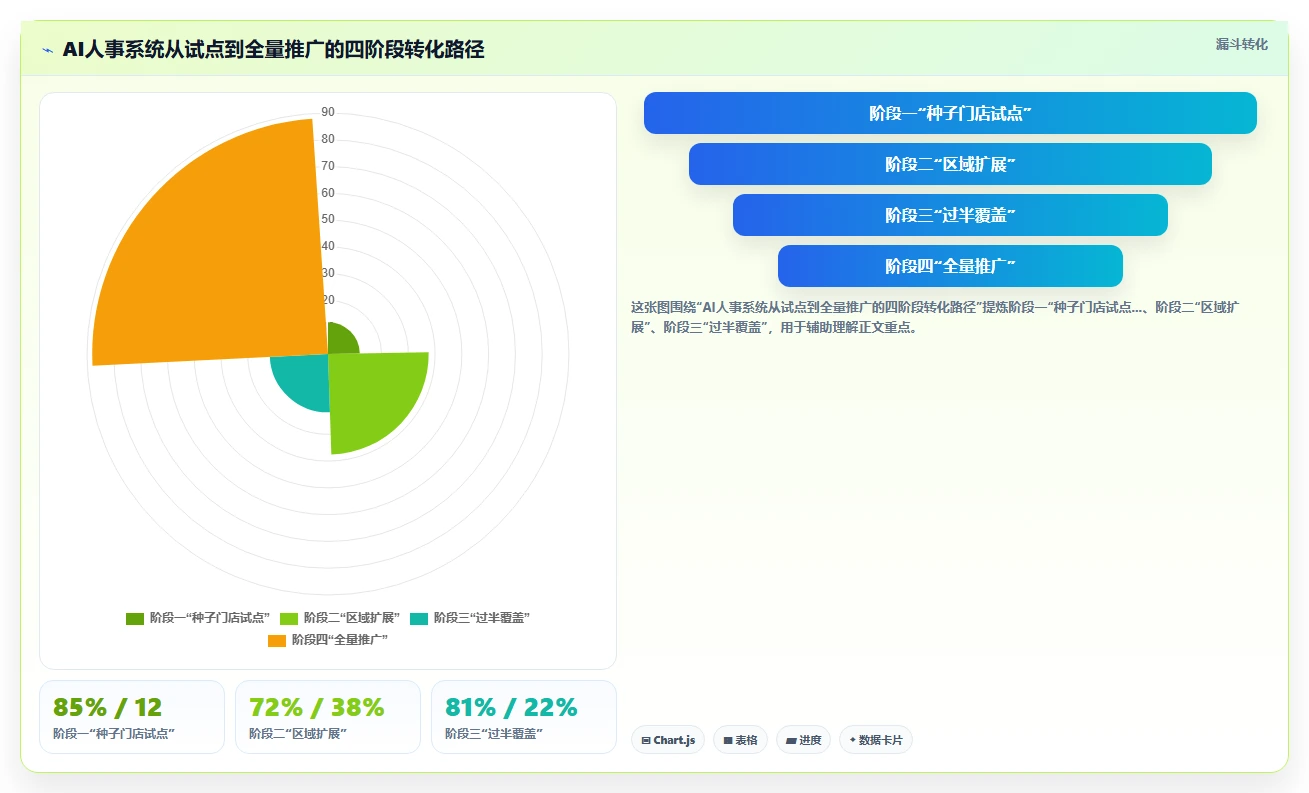Click legend text 阶段三“过半覆盖”
This screenshot has height=793, width=1309.
tap(482, 618)
